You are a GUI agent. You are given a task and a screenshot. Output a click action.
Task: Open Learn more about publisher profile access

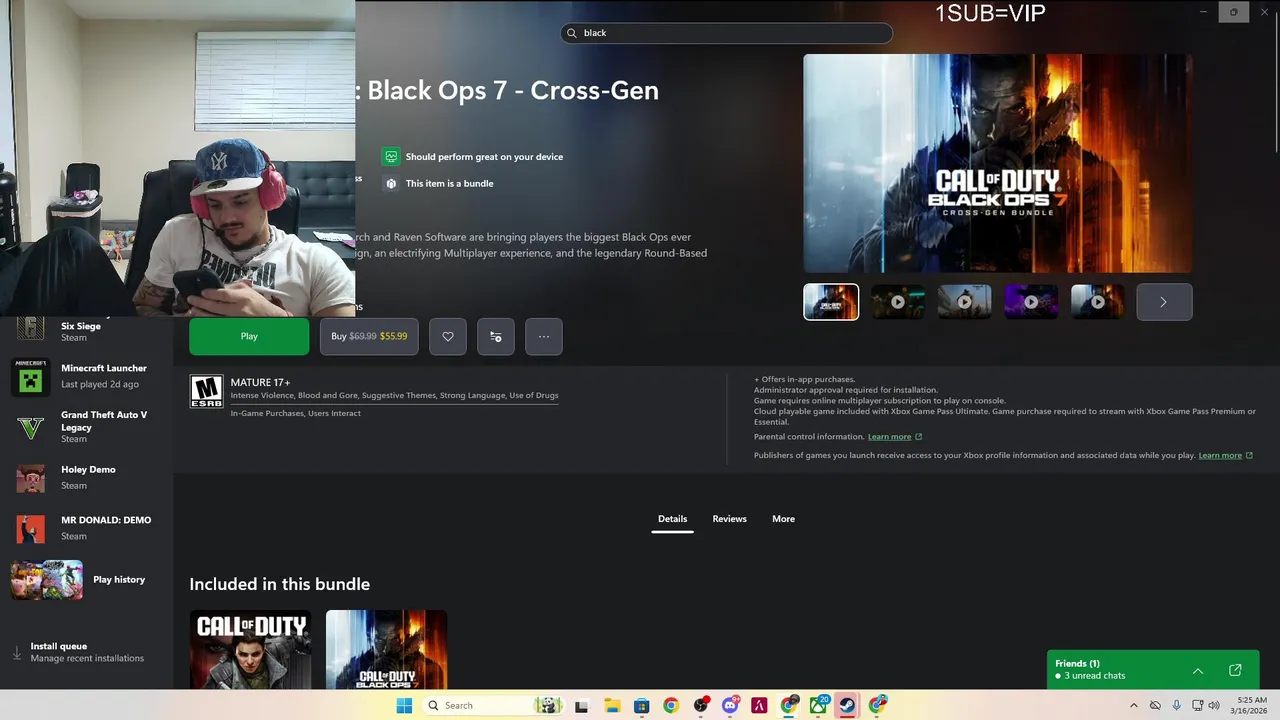click(x=1226, y=456)
